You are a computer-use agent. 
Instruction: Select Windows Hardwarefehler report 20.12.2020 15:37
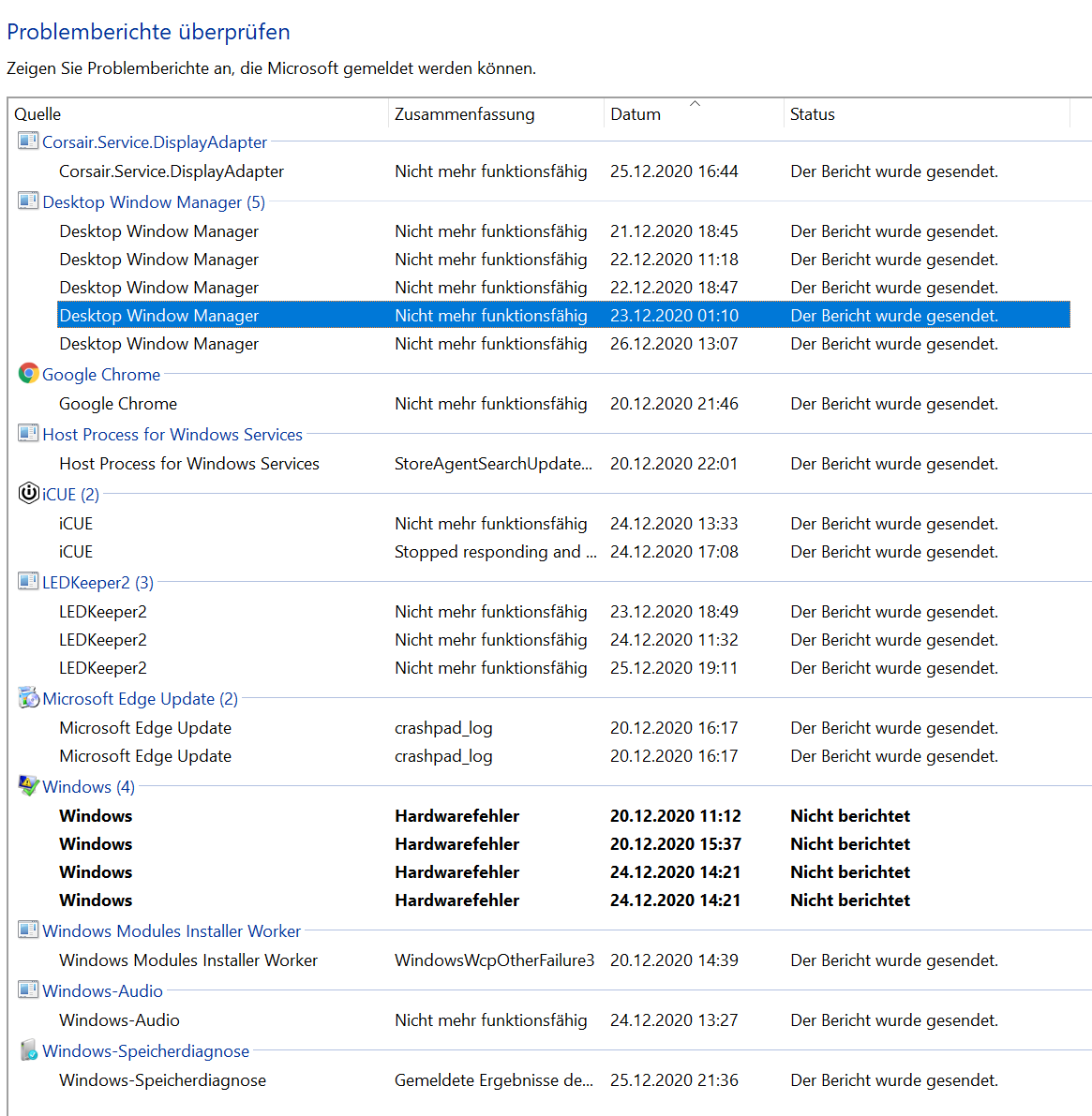tap(563, 843)
